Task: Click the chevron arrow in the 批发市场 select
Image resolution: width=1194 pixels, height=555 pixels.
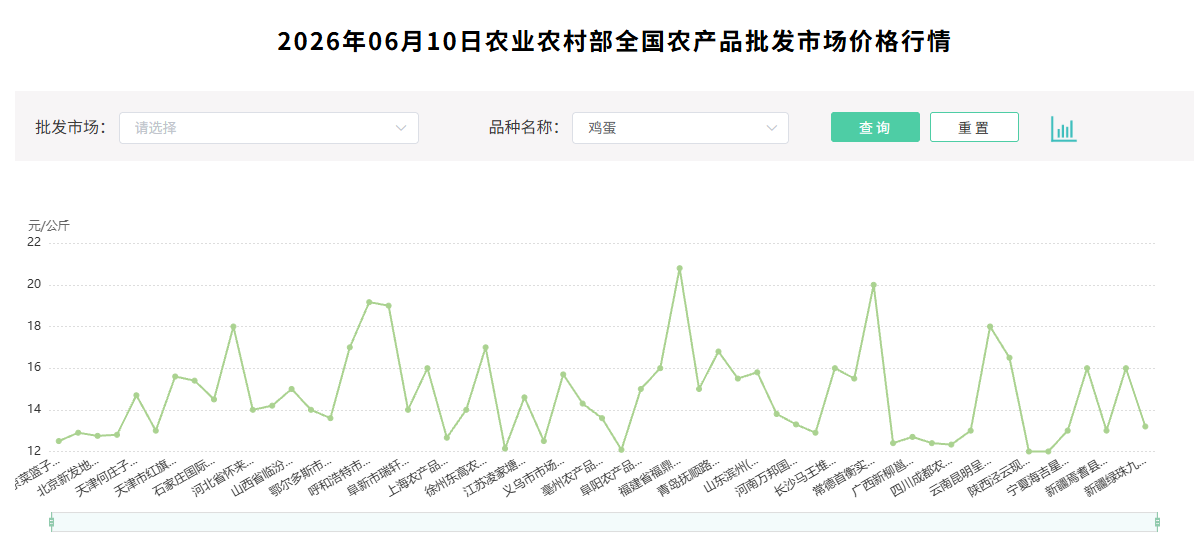Action: point(401,128)
